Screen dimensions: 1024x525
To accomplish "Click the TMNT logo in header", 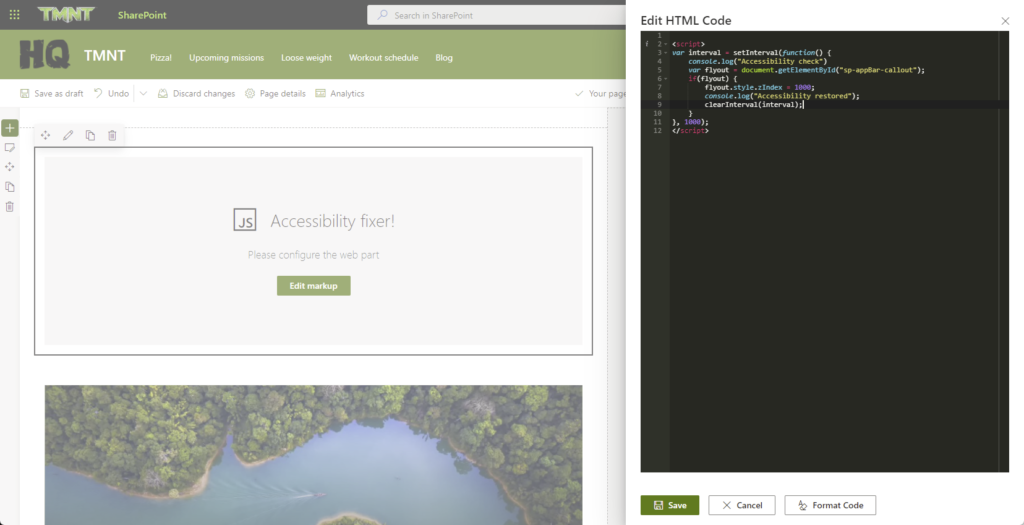I will click(x=66, y=14).
